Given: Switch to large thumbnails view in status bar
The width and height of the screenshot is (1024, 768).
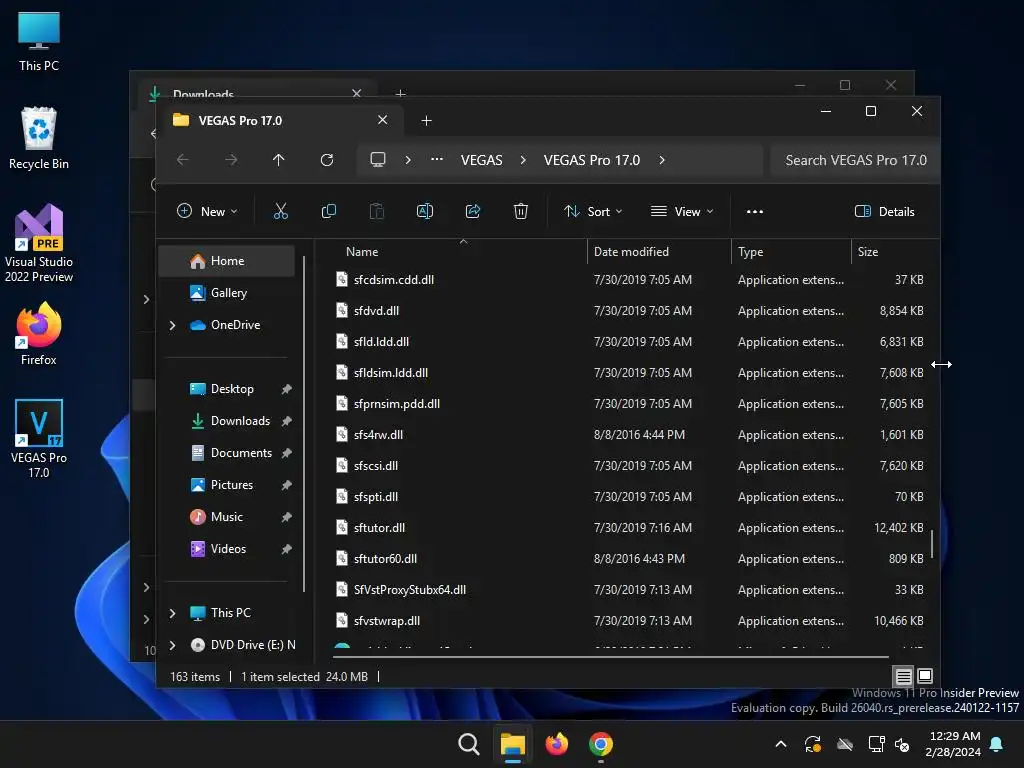Looking at the screenshot, I should (x=925, y=676).
